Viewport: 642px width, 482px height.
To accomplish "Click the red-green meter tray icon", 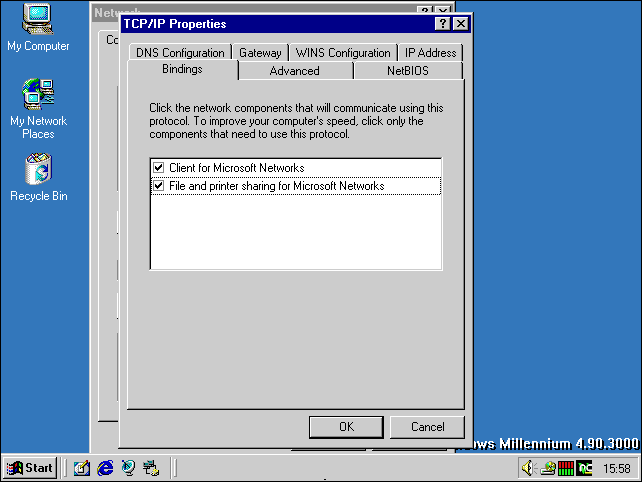I will [x=566, y=468].
